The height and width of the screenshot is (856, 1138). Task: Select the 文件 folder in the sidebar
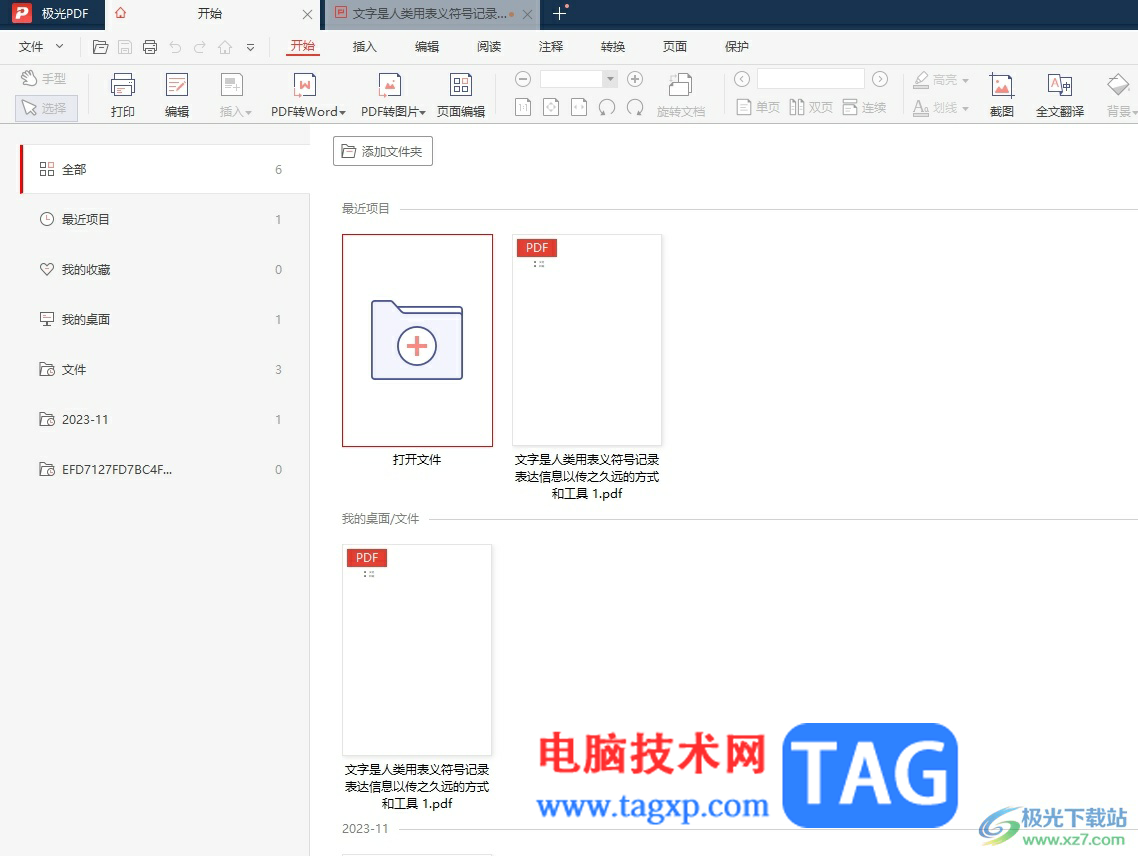pos(165,370)
